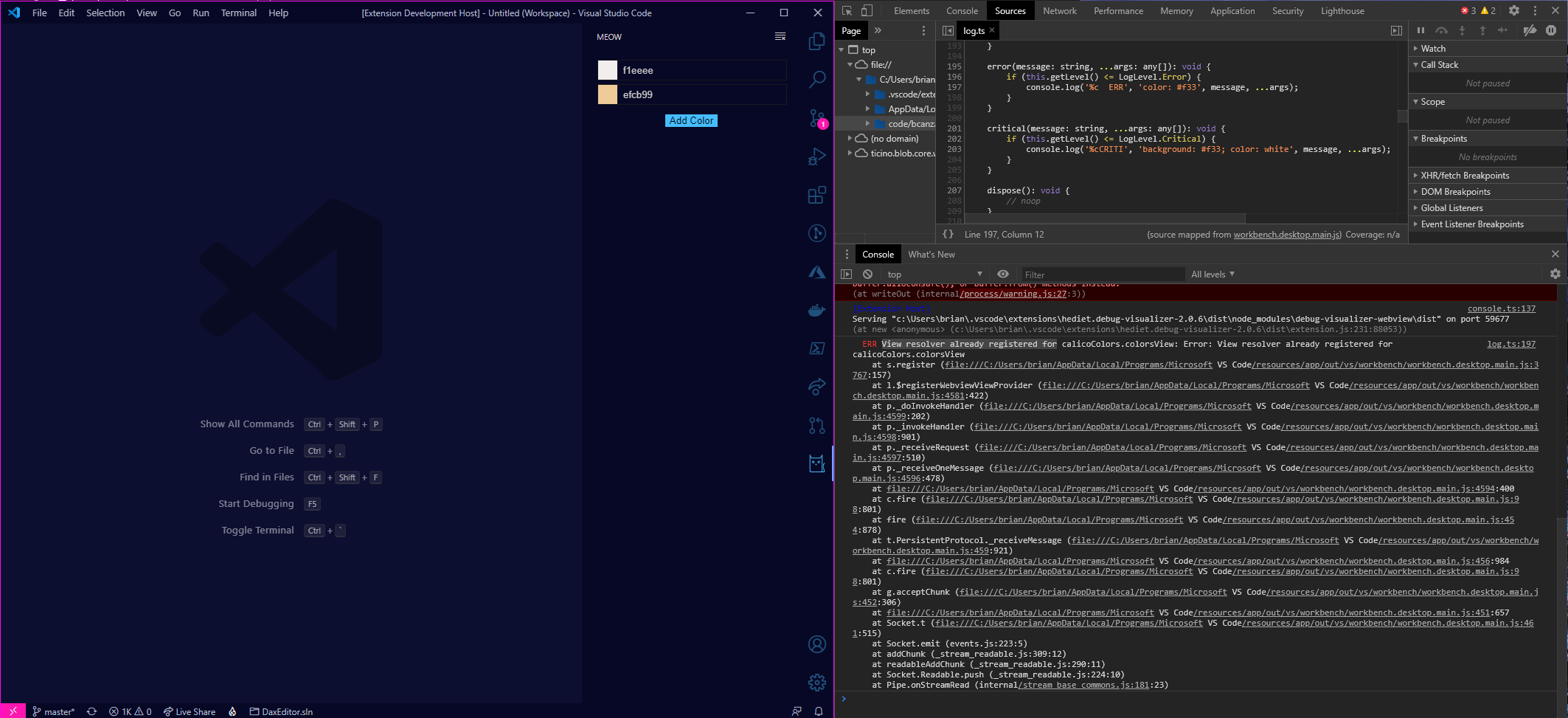Viewport: 1568px width, 718px height.
Task: Collapse the Scope section
Action: point(1488,101)
